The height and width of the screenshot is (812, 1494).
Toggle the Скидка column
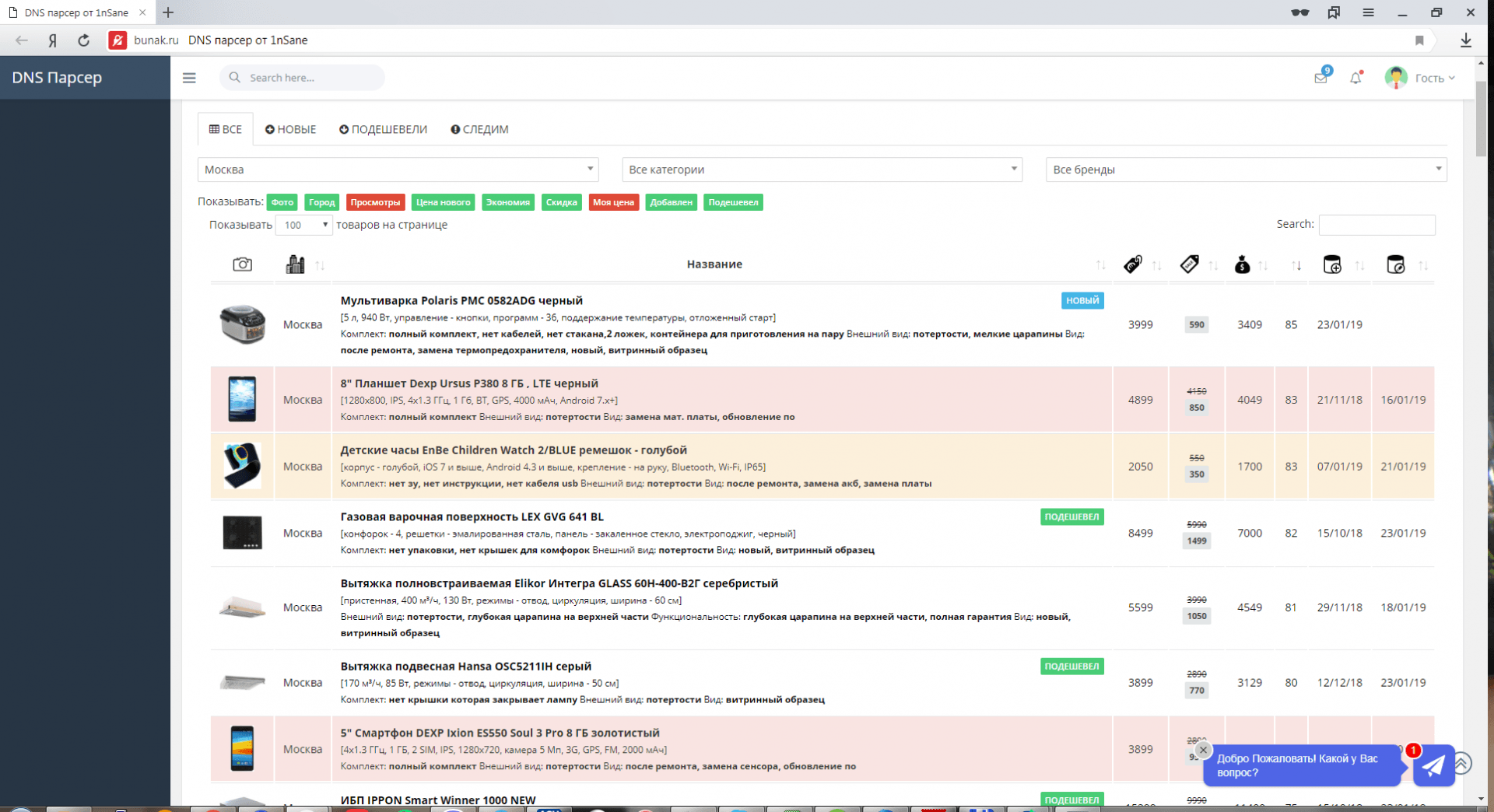point(561,202)
